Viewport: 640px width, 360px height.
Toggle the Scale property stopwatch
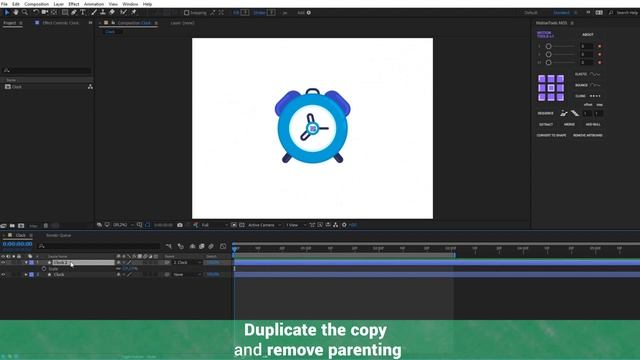(x=44, y=269)
